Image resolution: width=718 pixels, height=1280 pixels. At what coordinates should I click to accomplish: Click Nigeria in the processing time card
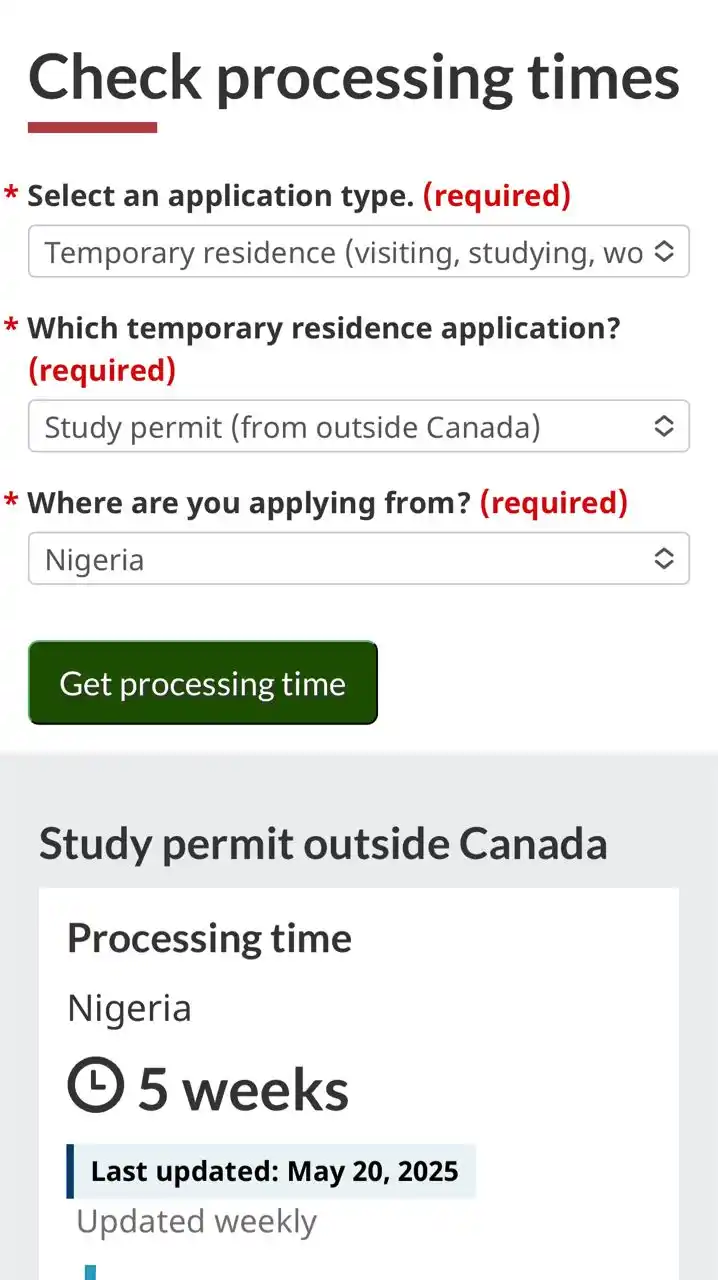click(x=129, y=1008)
